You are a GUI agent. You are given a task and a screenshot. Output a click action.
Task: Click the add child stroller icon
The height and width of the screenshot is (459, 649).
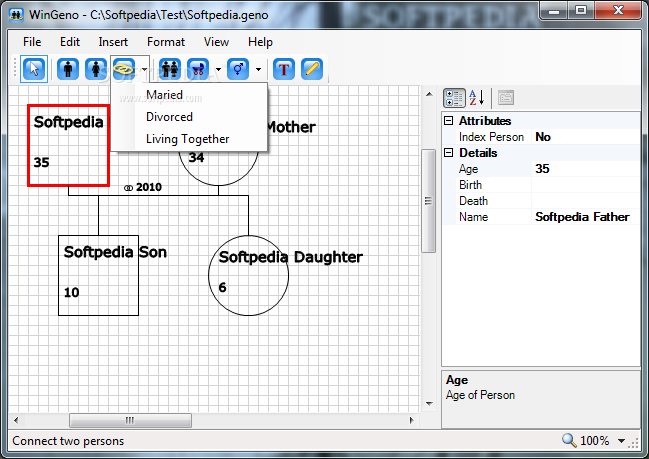pos(198,69)
